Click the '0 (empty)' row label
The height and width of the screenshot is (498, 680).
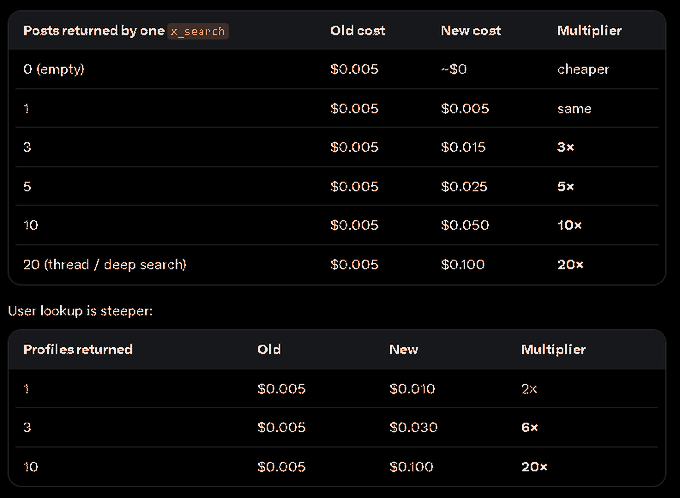(x=54, y=69)
